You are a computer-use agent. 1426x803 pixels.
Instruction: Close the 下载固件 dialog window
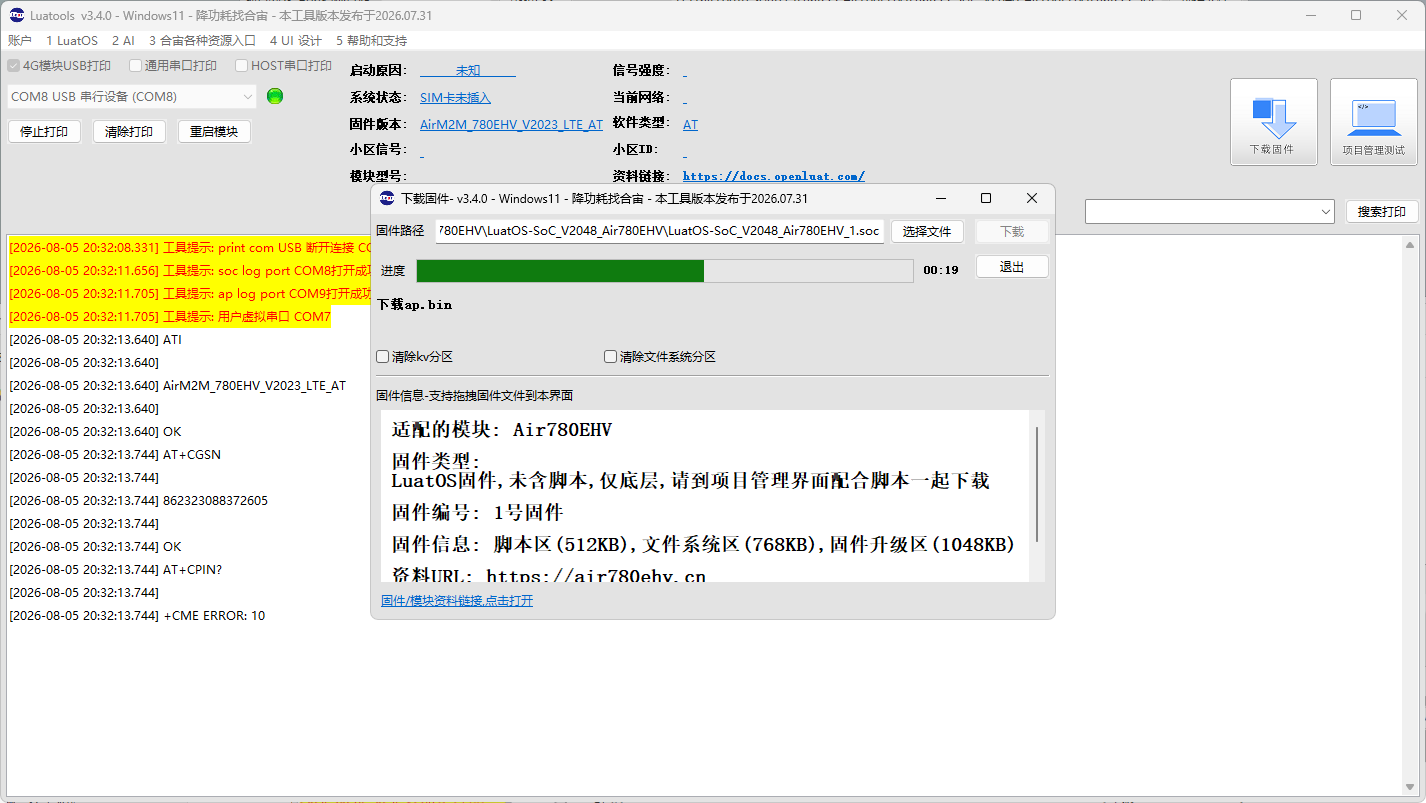[1032, 198]
